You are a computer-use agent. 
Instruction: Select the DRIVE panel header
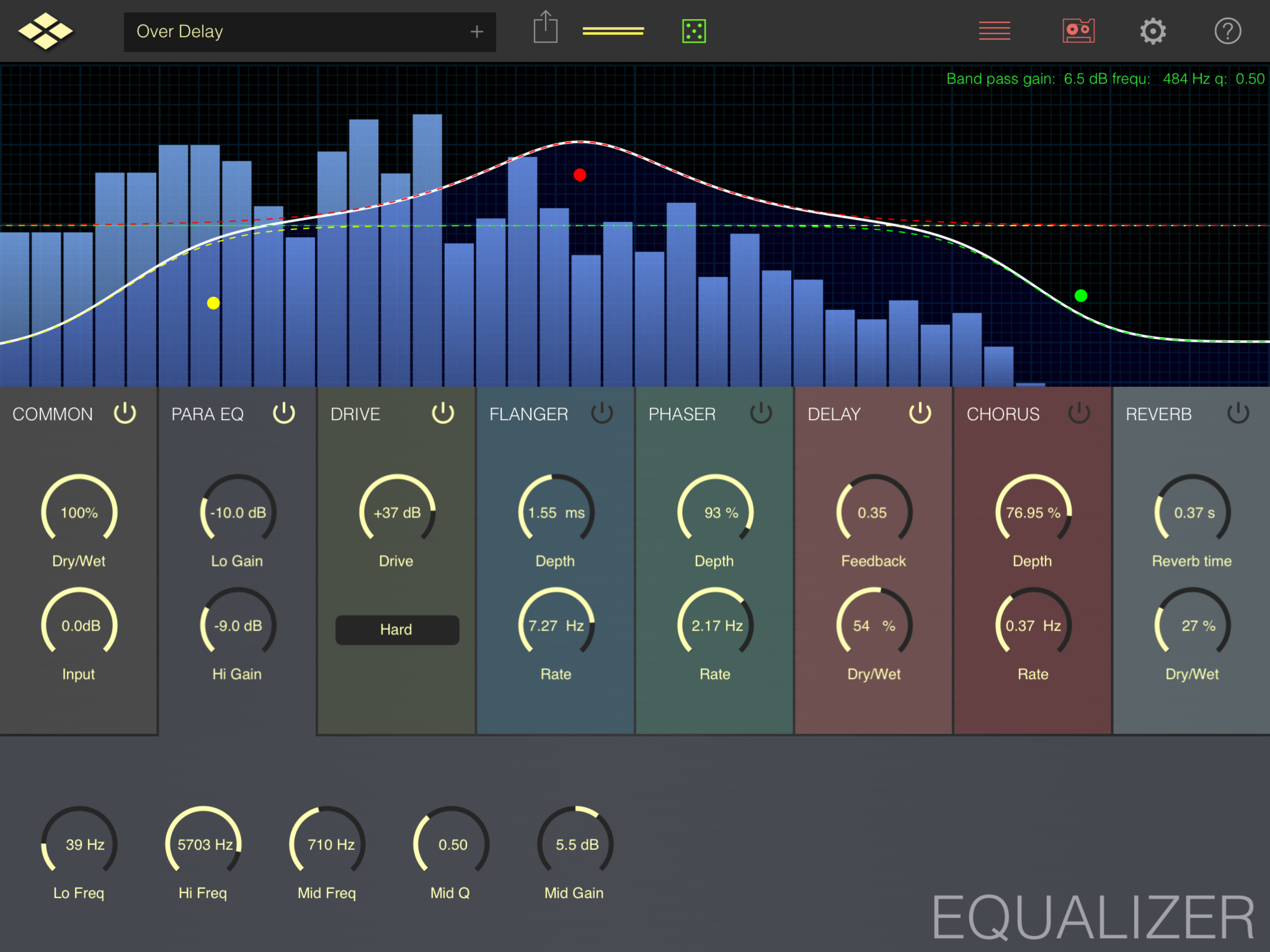pos(355,414)
